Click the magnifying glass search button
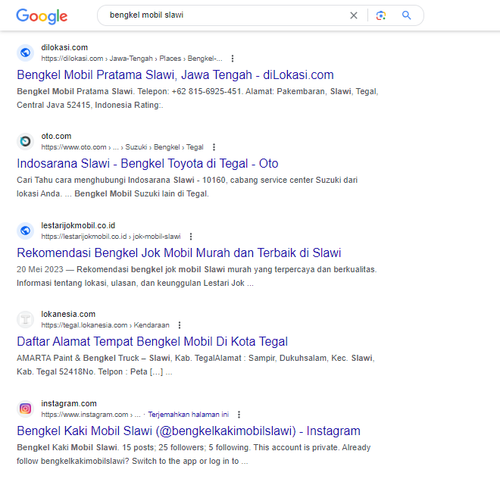The image size is (500, 477). pyautogui.click(x=406, y=15)
